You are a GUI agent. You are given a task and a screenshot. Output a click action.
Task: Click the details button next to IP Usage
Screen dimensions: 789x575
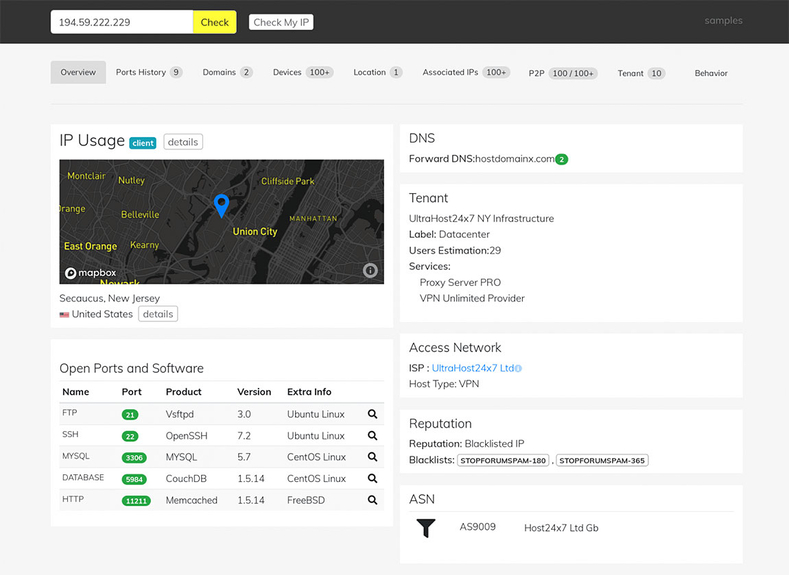(x=183, y=142)
